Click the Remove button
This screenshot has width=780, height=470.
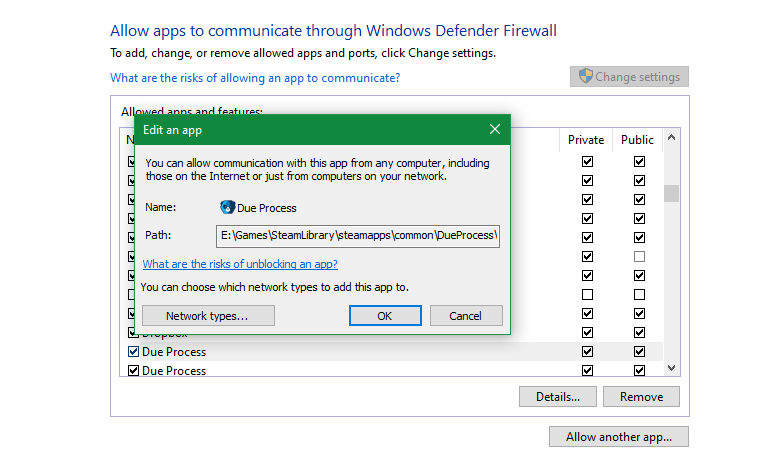tap(641, 397)
